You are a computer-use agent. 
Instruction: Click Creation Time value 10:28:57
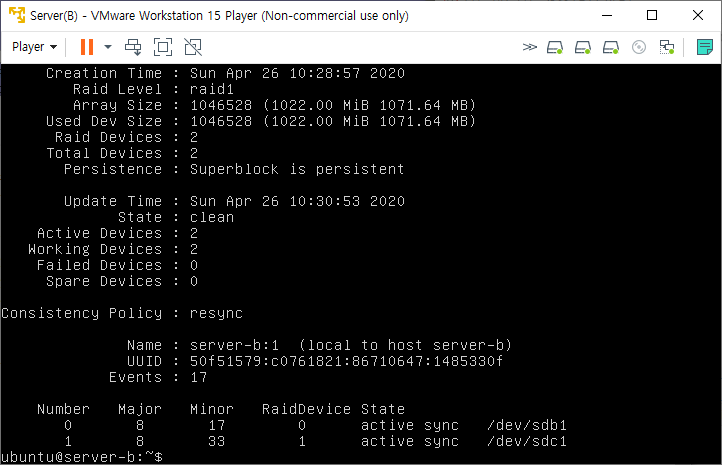click(x=325, y=73)
